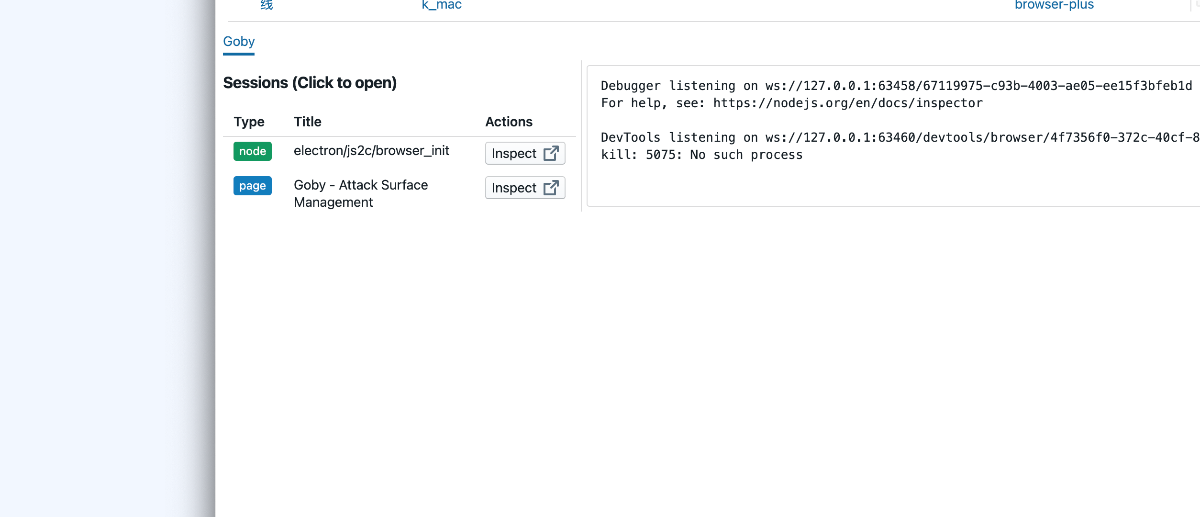
Task: Select the DevTools listening log line
Action: coord(900,138)
